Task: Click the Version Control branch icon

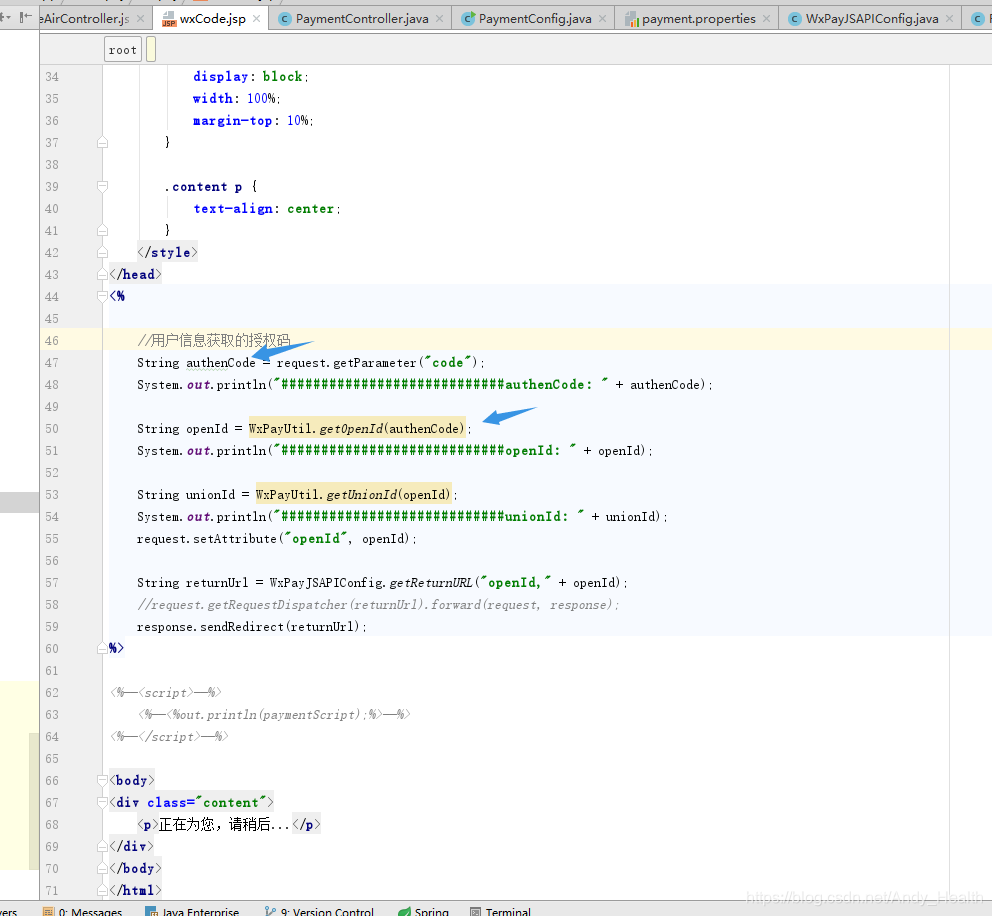Action: click(x=270, y=911)
